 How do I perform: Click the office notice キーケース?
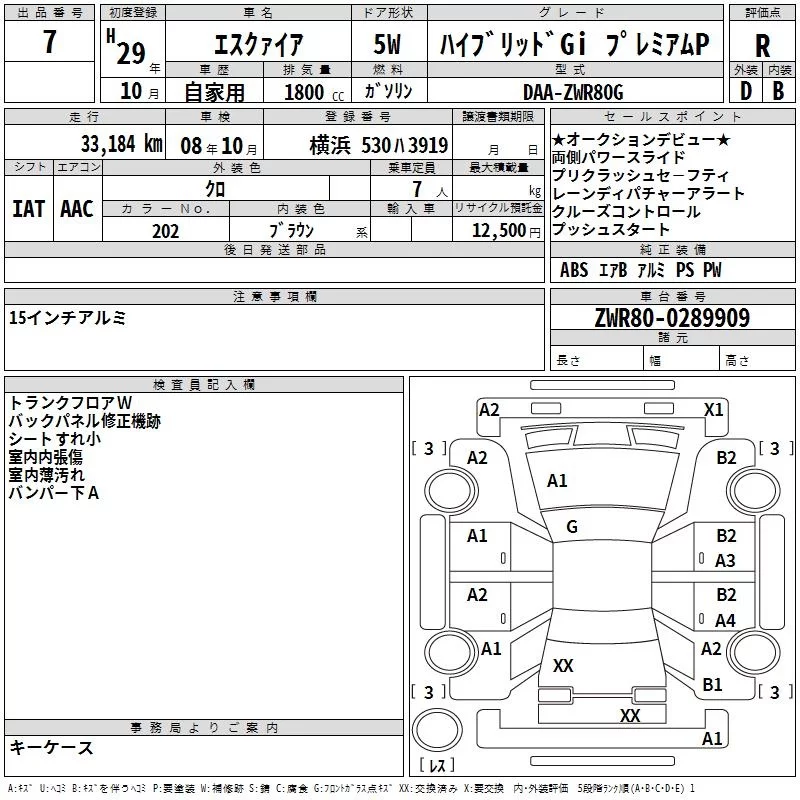(52, 748)
